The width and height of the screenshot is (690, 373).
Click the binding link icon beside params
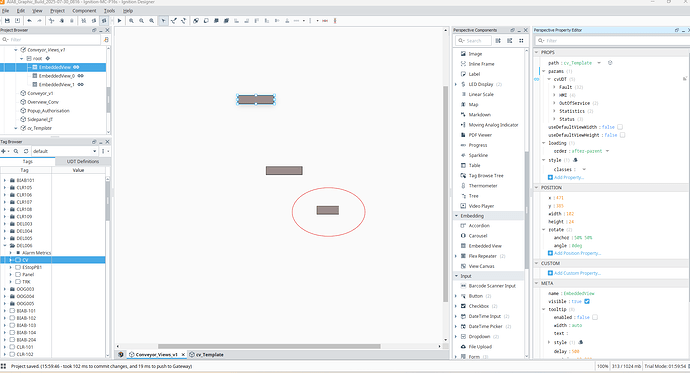click(536, 79)
